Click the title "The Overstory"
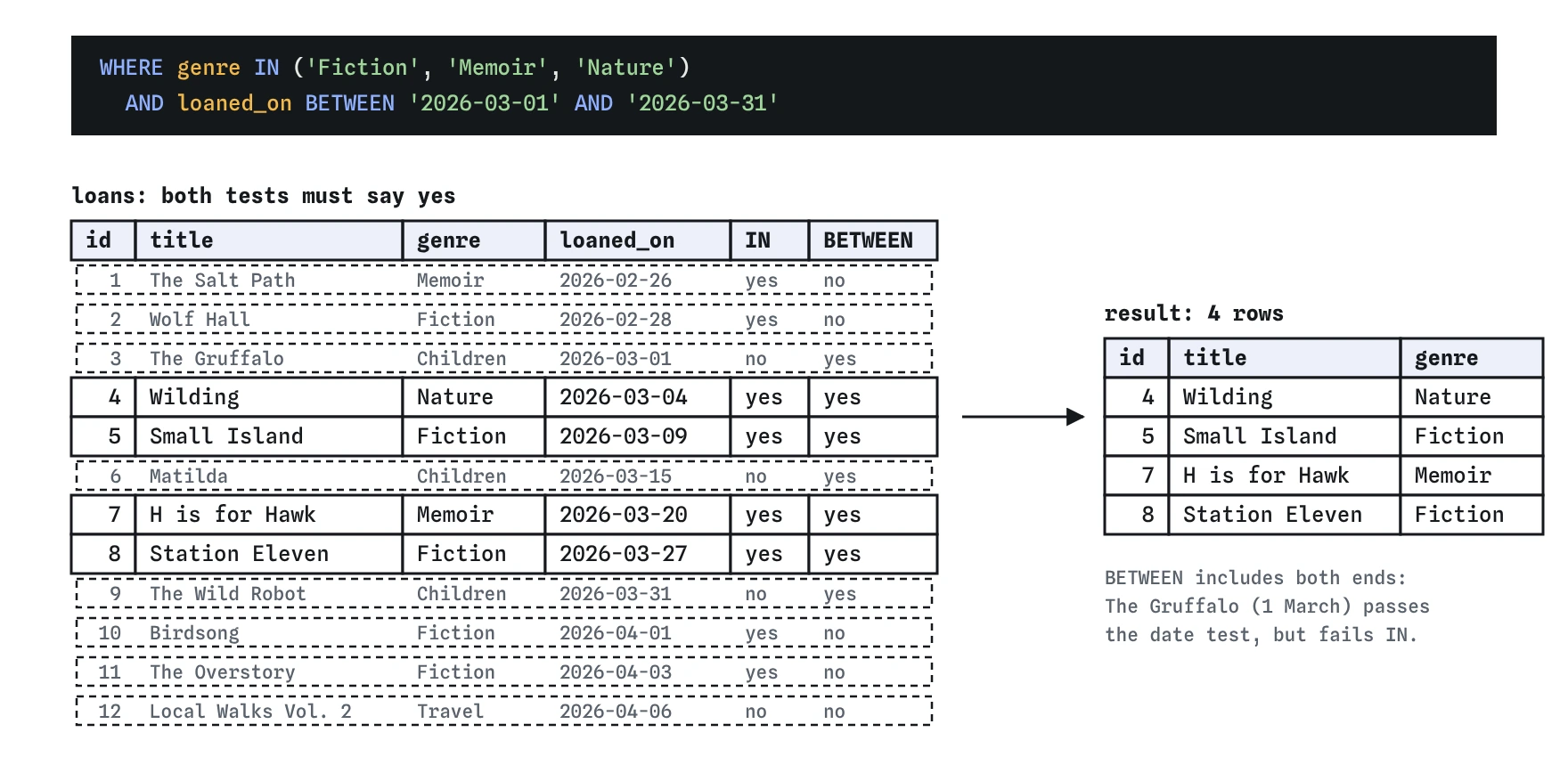 click(x=222, y=672)
